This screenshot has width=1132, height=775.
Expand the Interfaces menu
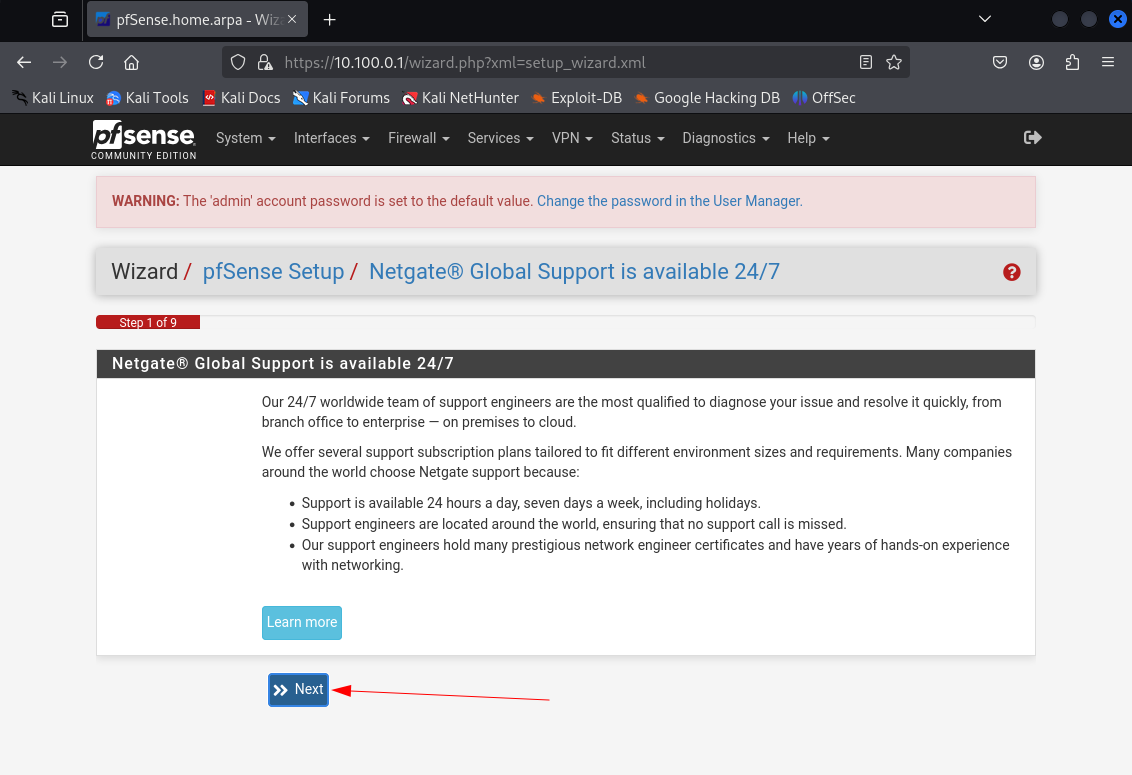click(331, 138)
